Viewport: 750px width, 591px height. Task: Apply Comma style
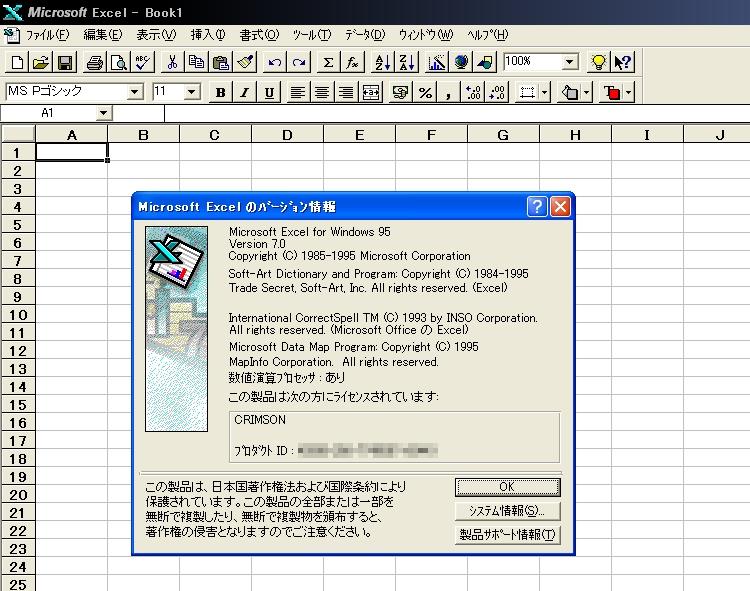pos(449,92)
